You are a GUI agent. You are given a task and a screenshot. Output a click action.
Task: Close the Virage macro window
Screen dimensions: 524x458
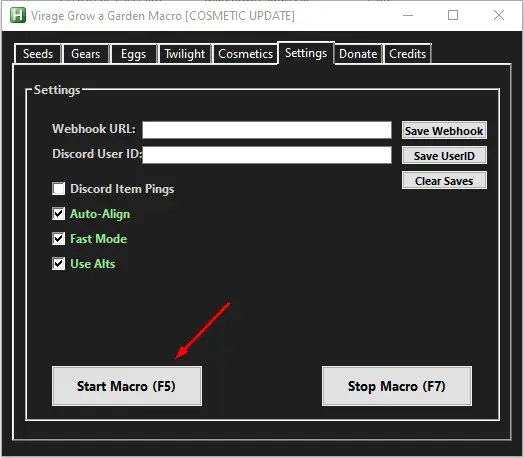tap(499, 15)
